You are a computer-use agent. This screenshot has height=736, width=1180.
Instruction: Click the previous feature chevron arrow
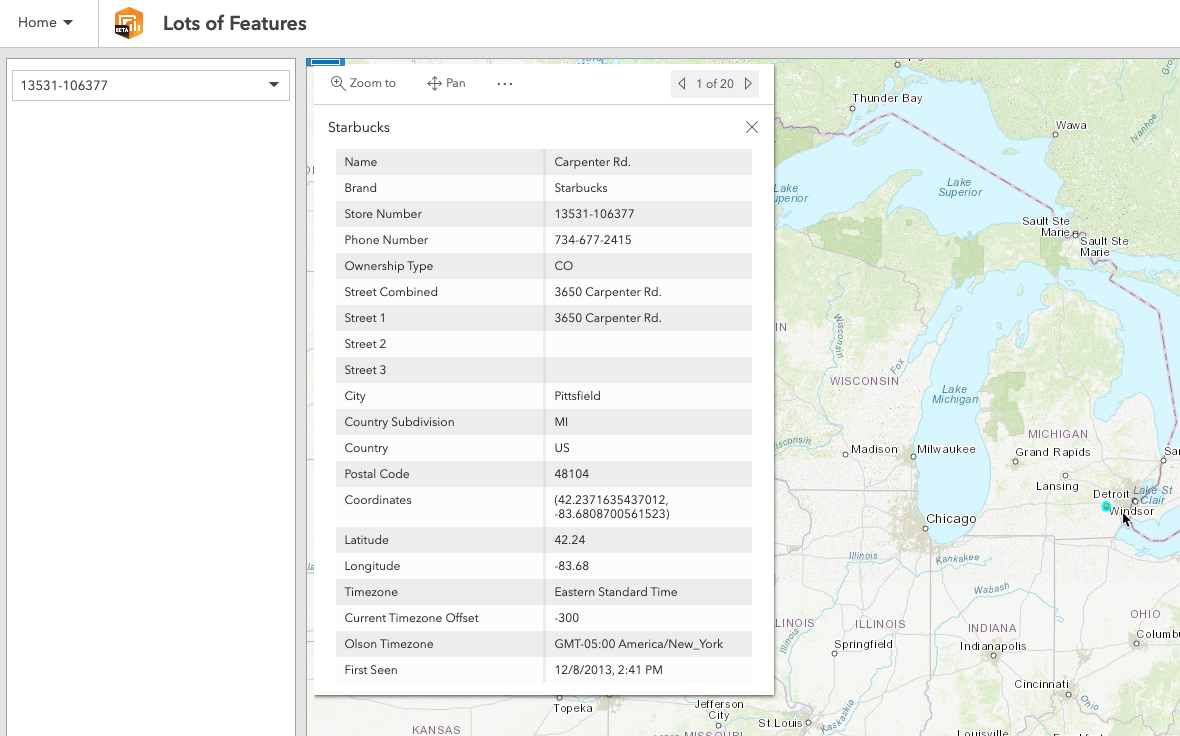point(681,83)
